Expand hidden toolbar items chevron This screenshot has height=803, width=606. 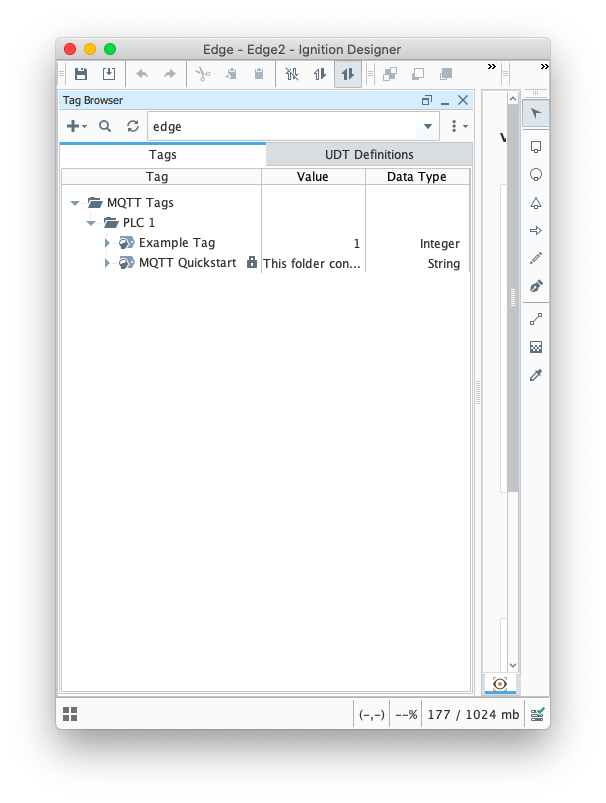[492, 67]
